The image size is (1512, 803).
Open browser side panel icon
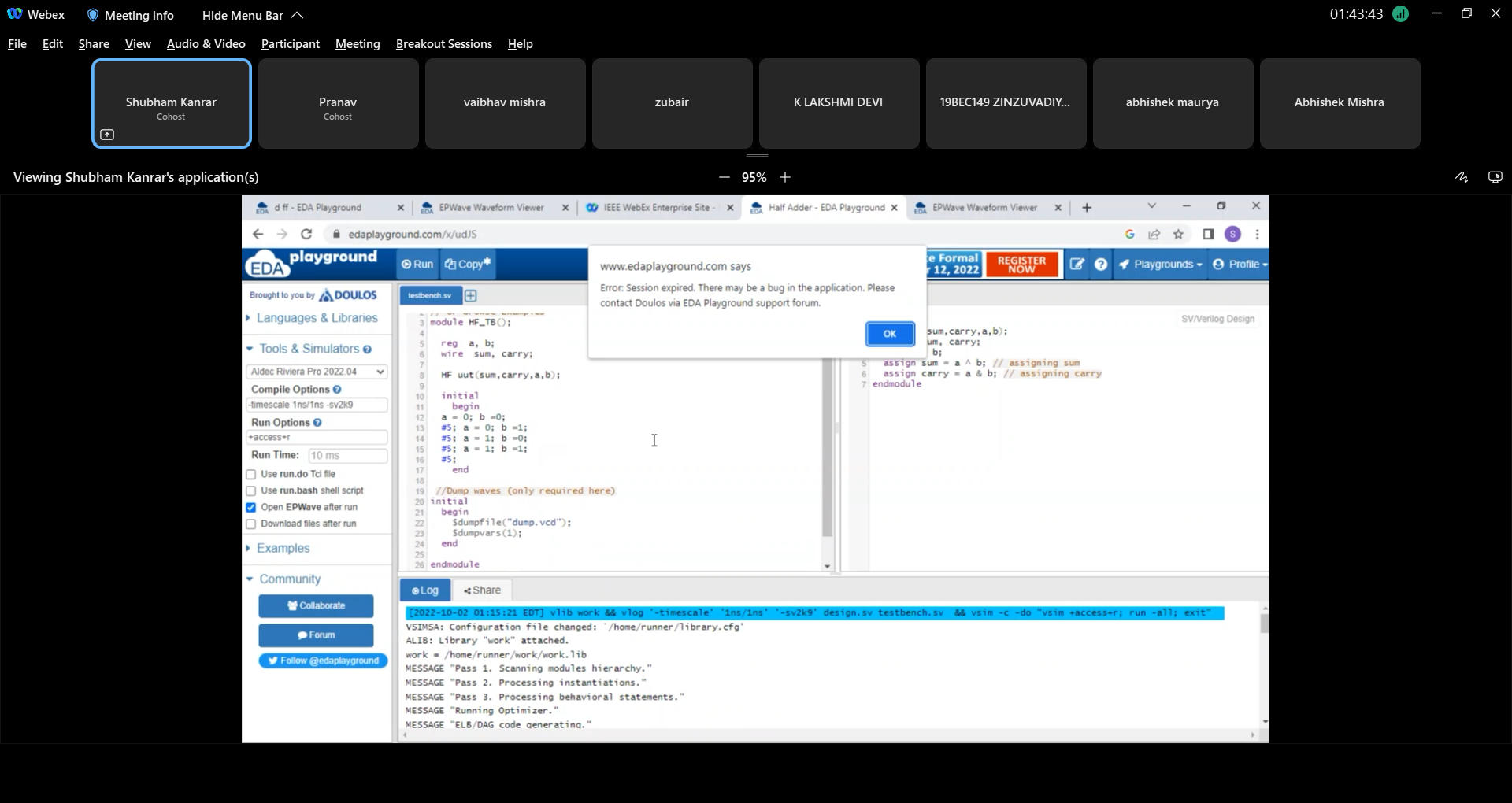coord(1208,234)
